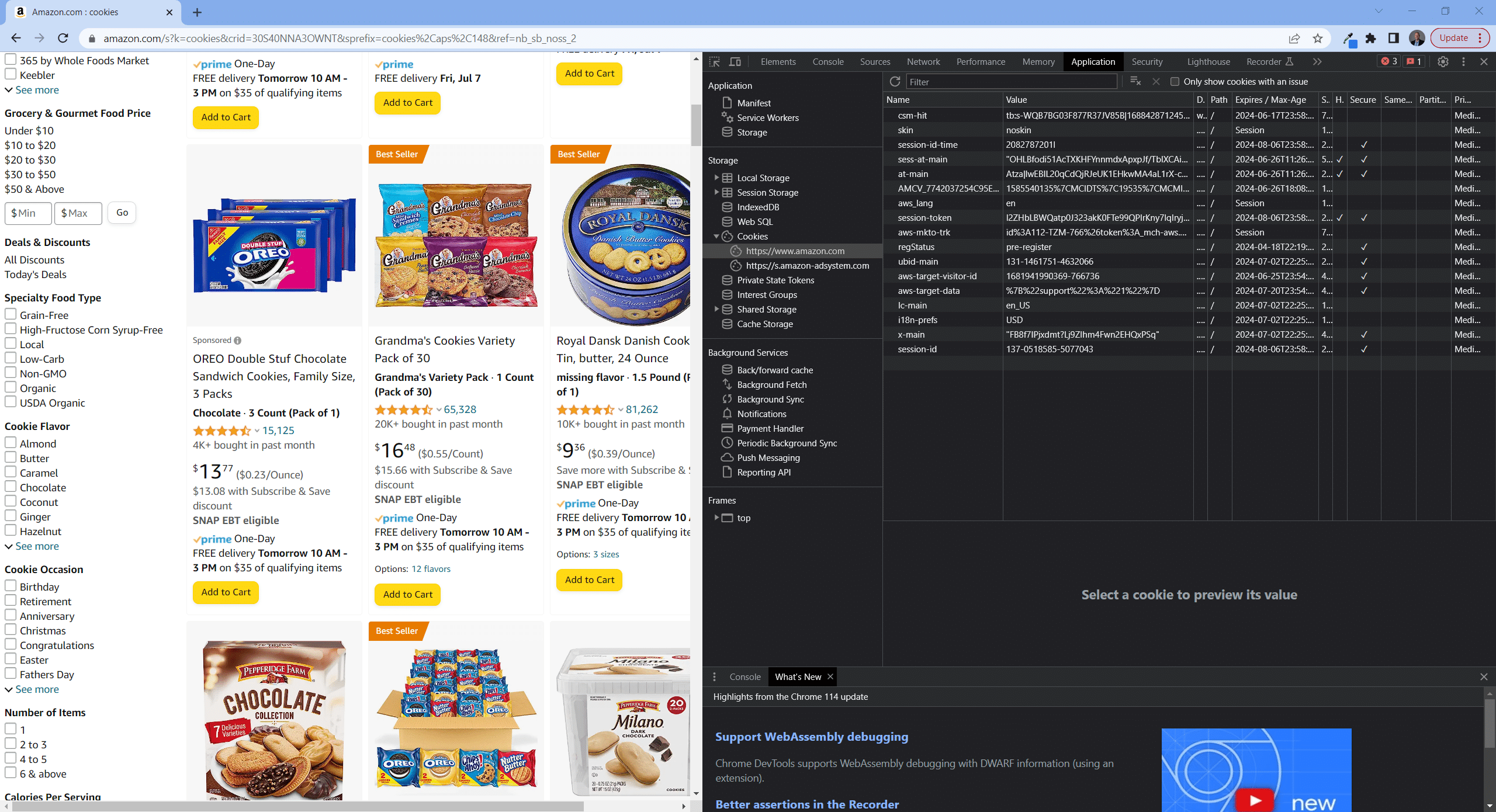Toggle the device toolbar icon in DevTools

pyautogui.click(x=735, y=61)
